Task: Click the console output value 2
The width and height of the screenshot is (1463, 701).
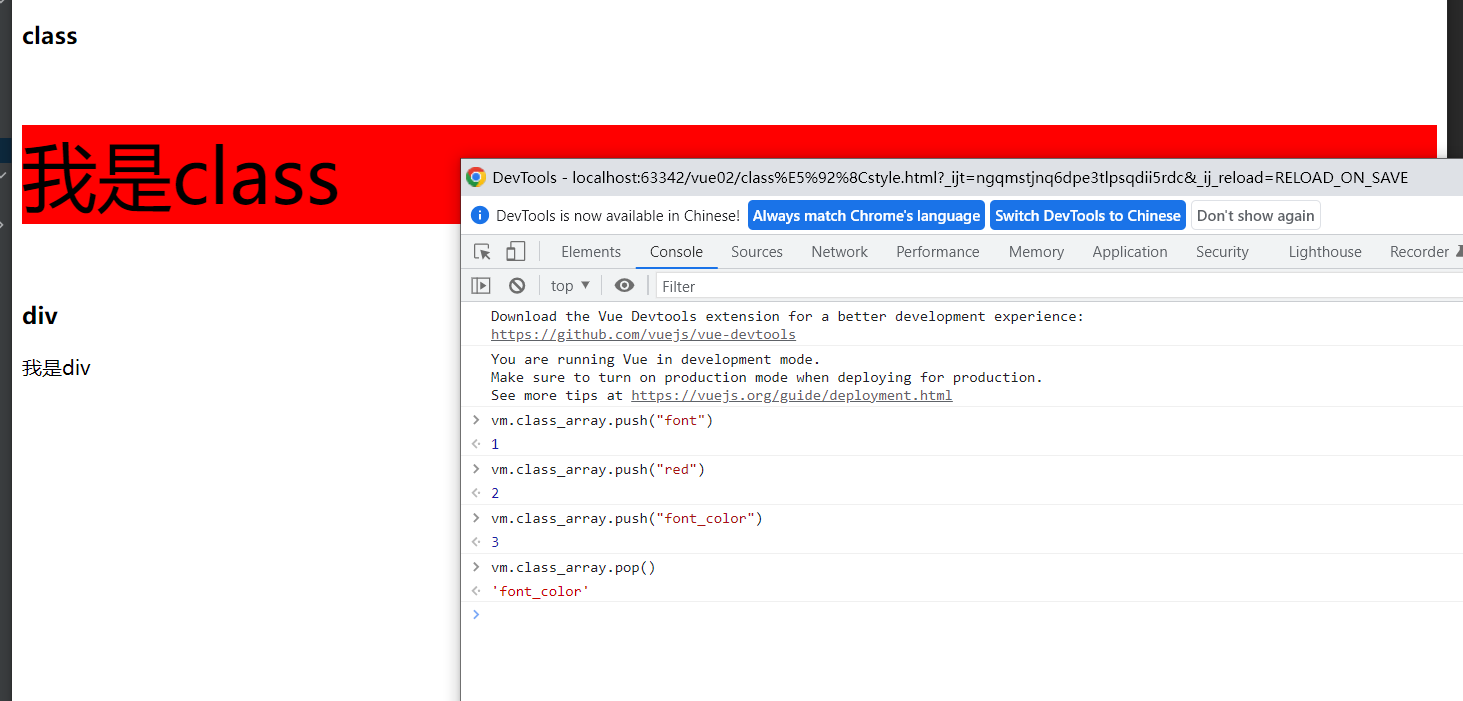Action: coord(495,493)
